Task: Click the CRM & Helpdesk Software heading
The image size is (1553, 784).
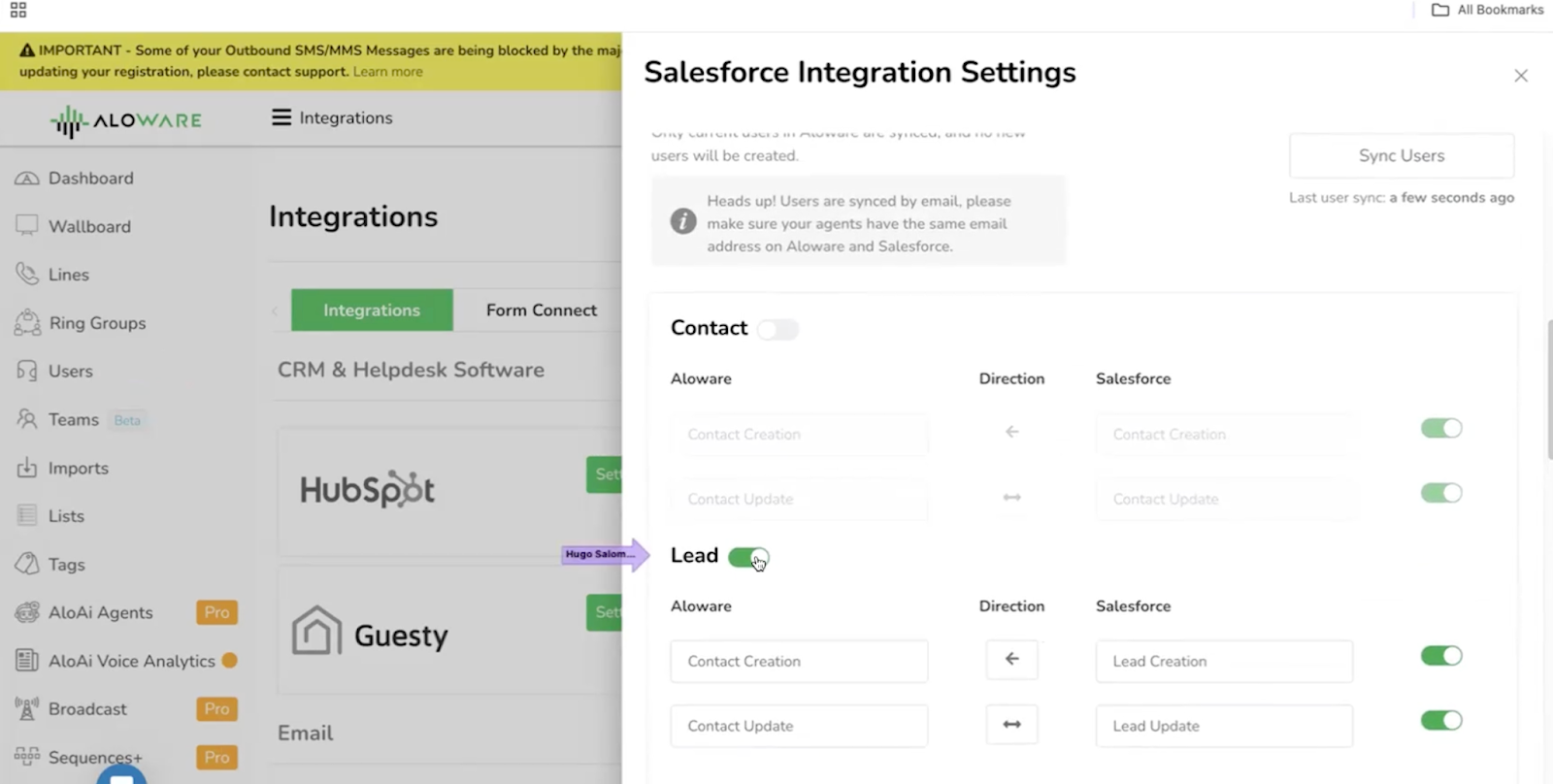Action: (x=411, y=370)
